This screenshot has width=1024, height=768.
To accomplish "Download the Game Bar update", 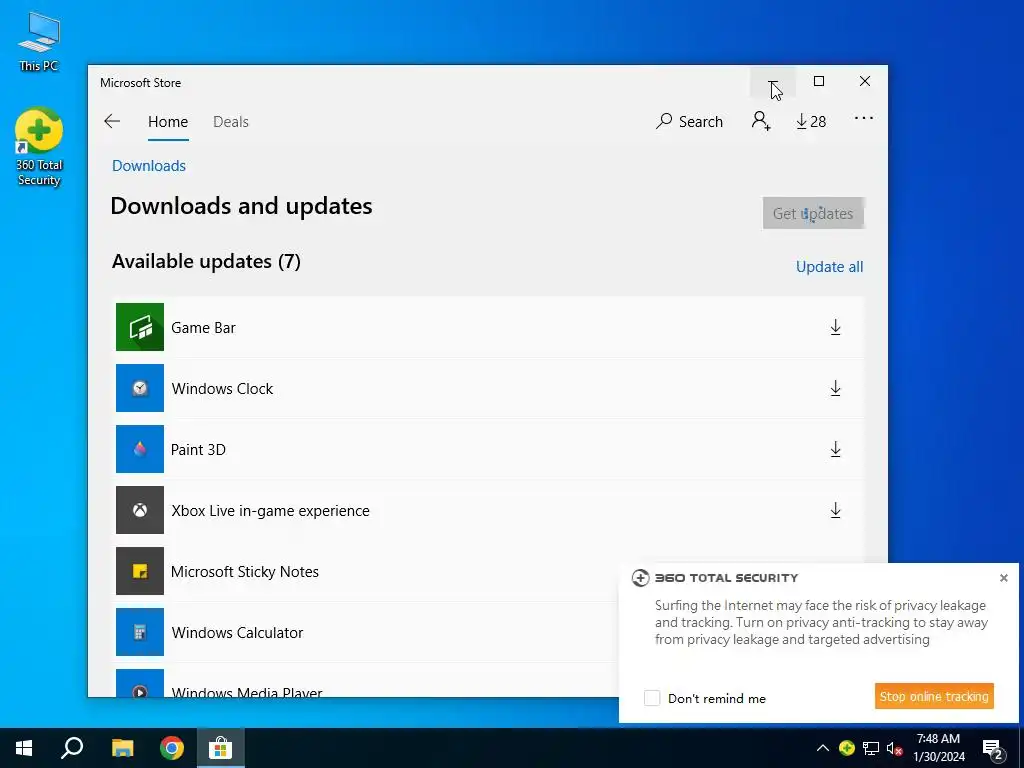I will pos(835,327).
